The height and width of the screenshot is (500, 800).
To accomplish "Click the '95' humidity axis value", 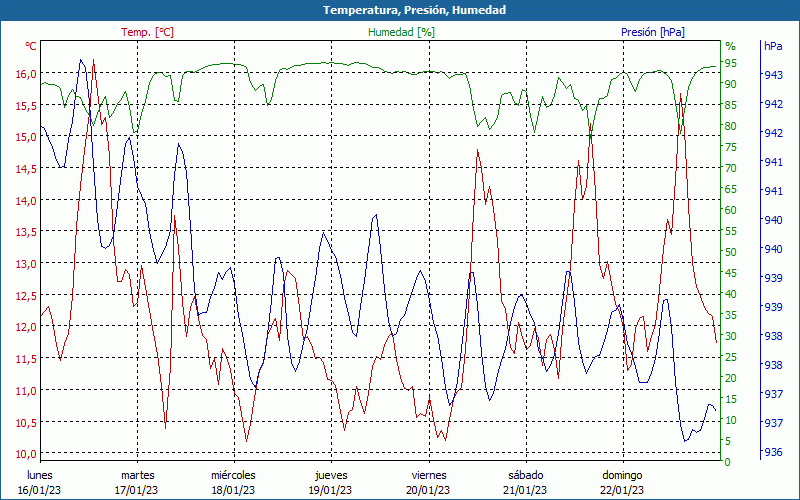I will (x=731, y=63).
